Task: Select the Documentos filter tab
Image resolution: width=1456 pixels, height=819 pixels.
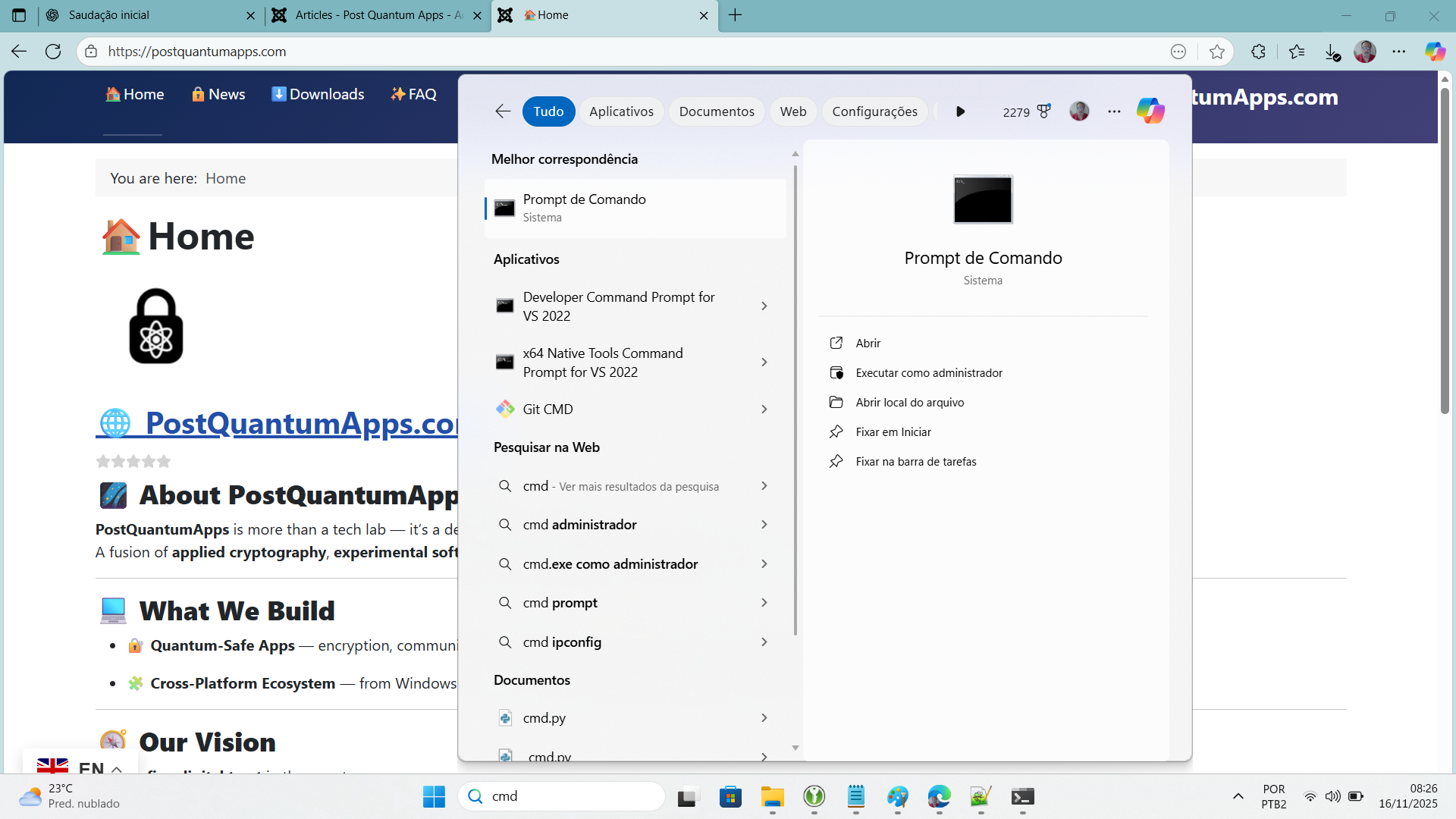Action: click(716, 111)
